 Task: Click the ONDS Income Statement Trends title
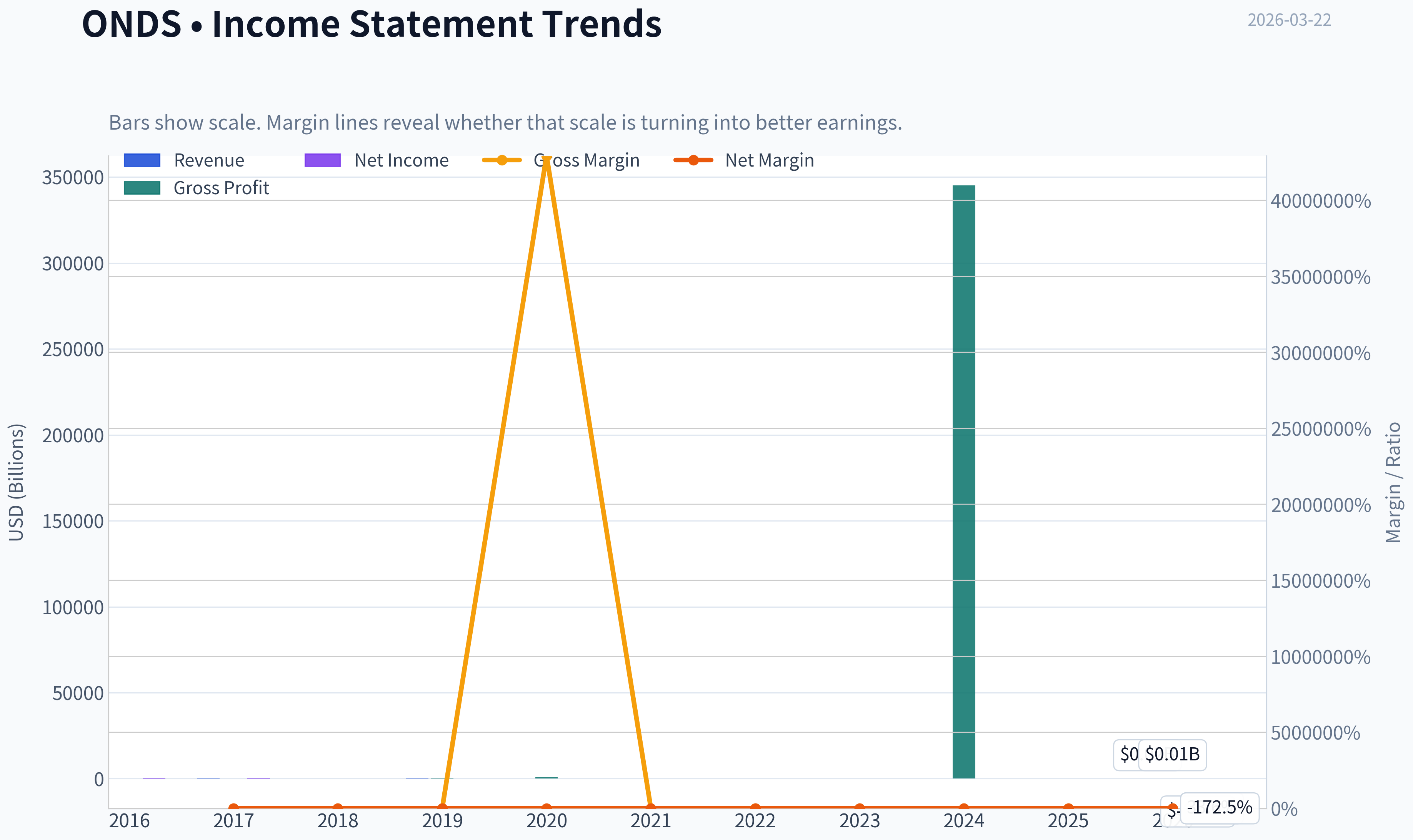click(x=372, y=24)
